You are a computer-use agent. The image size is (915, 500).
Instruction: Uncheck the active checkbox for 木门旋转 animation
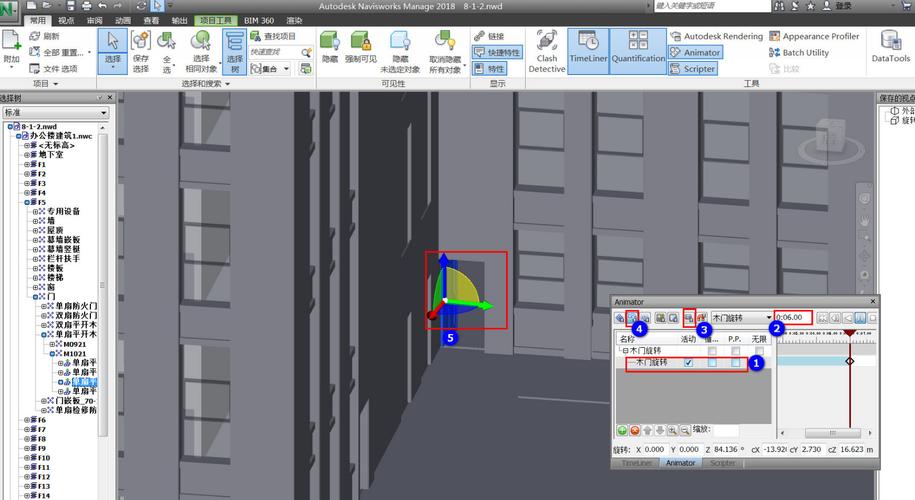pos(688,363)
